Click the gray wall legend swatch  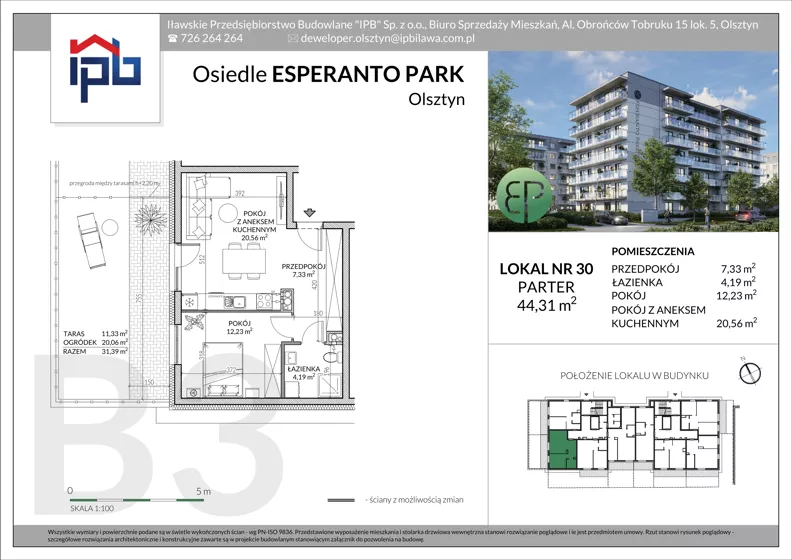(341, 500)
